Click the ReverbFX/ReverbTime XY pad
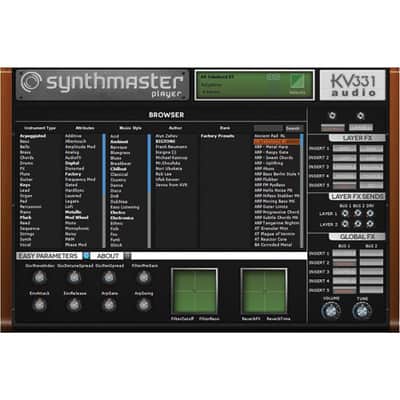This screenshot has width=400, height=400. click(x=264, y=291)
